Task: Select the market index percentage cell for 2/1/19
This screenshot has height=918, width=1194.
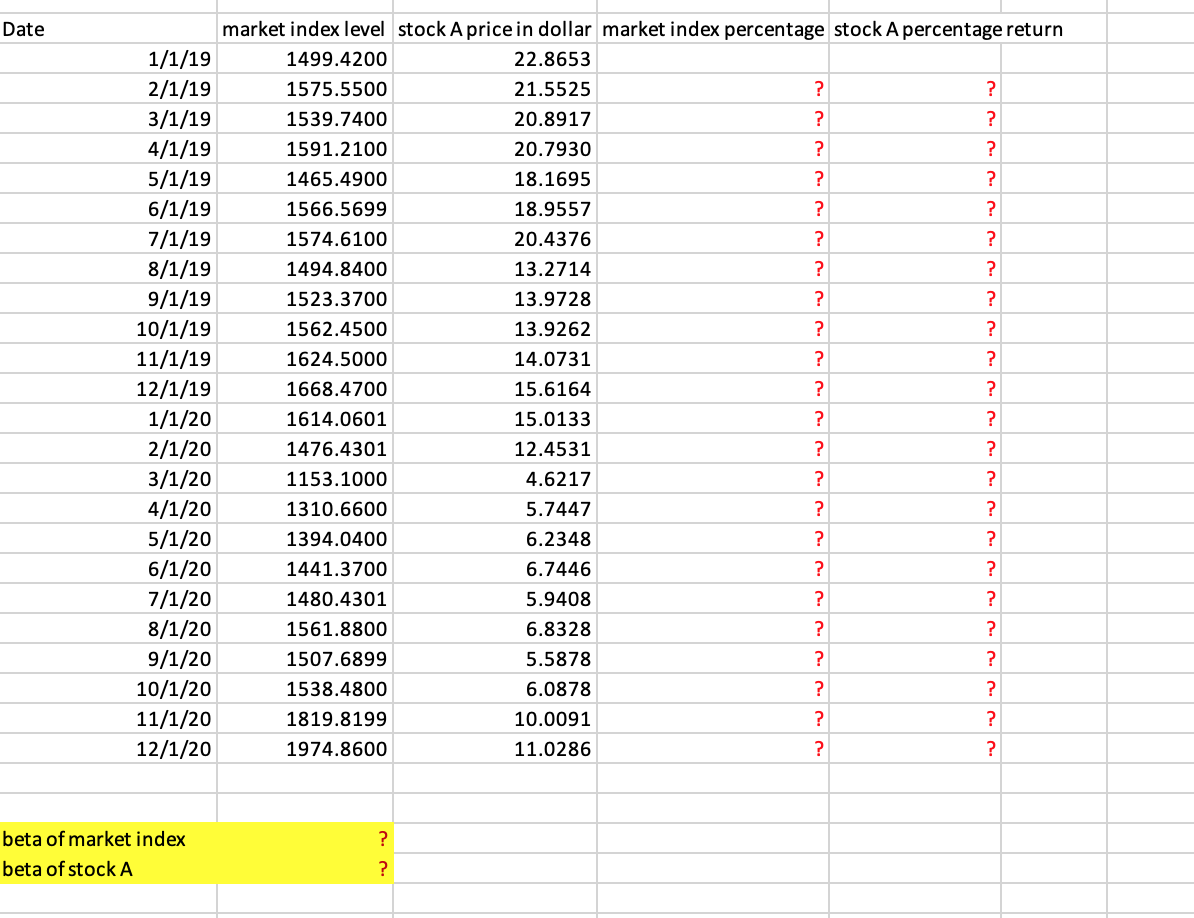Action: [x=713, y=89]
